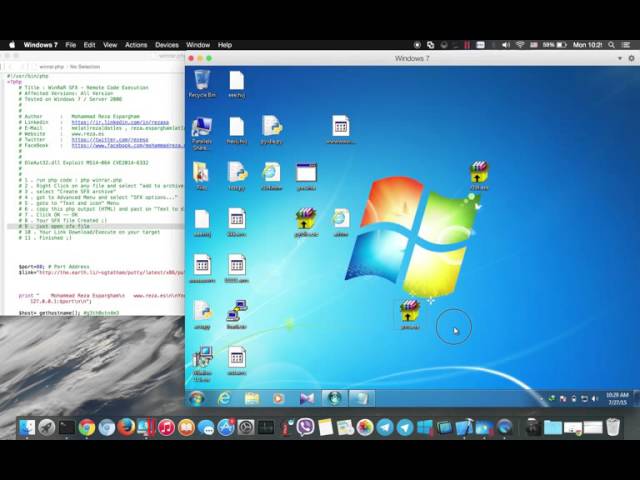
Task: Click '# Title : WinRAR SFX' comment line
Action: [83, 87]
